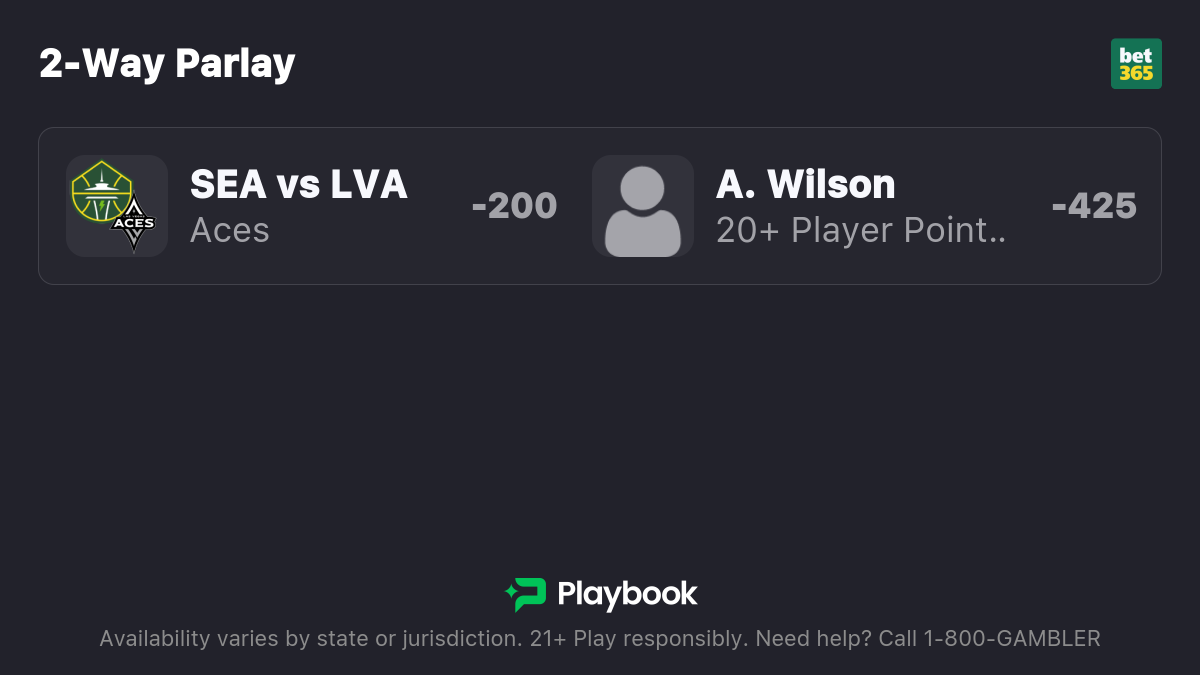Select the Aces moneyline pick label
Image resolution: width=1200 pixels, height=675 pixels.
tap(230, 230)
